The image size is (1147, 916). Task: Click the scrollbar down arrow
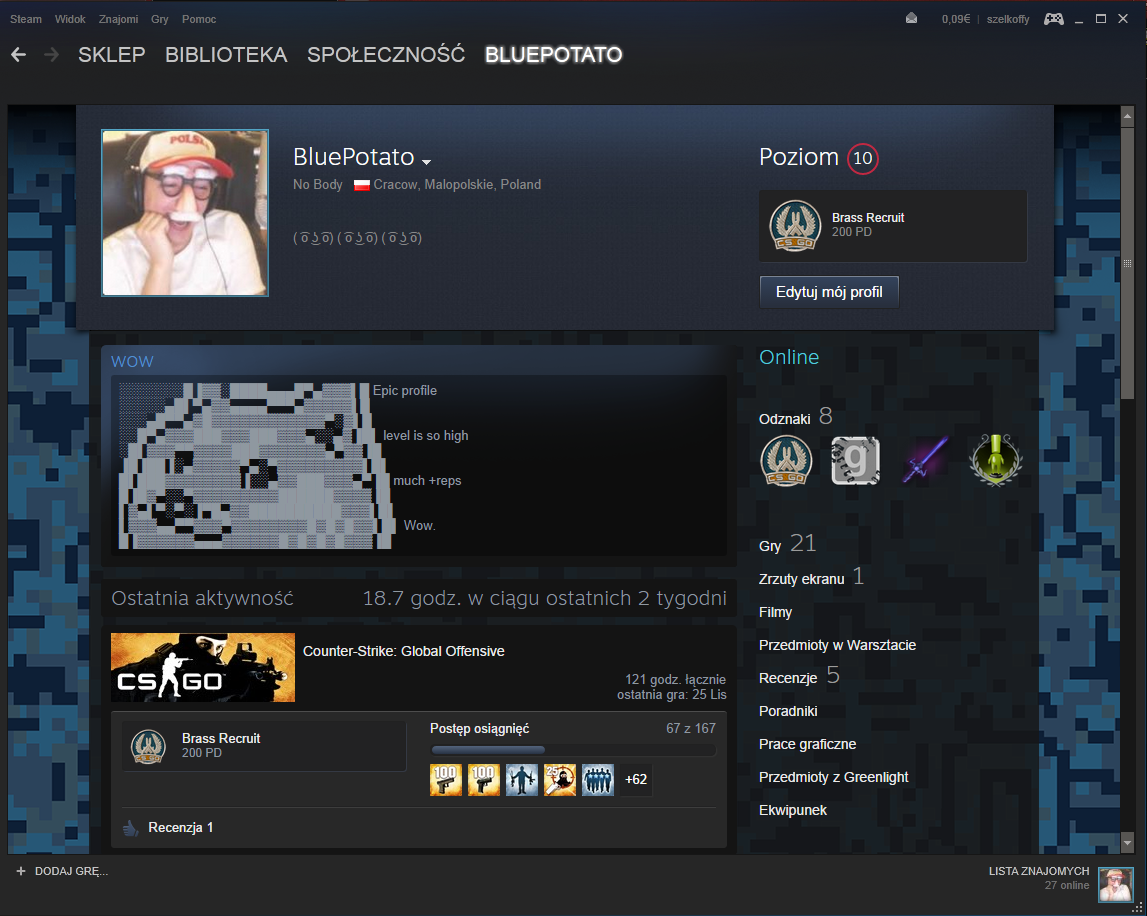click(x=1127, y=843)
